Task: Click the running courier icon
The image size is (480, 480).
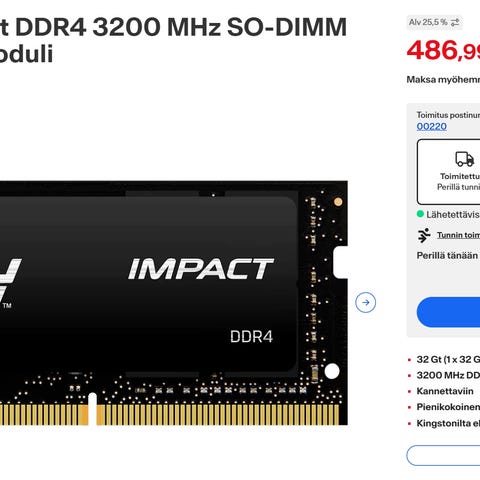Action: point(424,235)
